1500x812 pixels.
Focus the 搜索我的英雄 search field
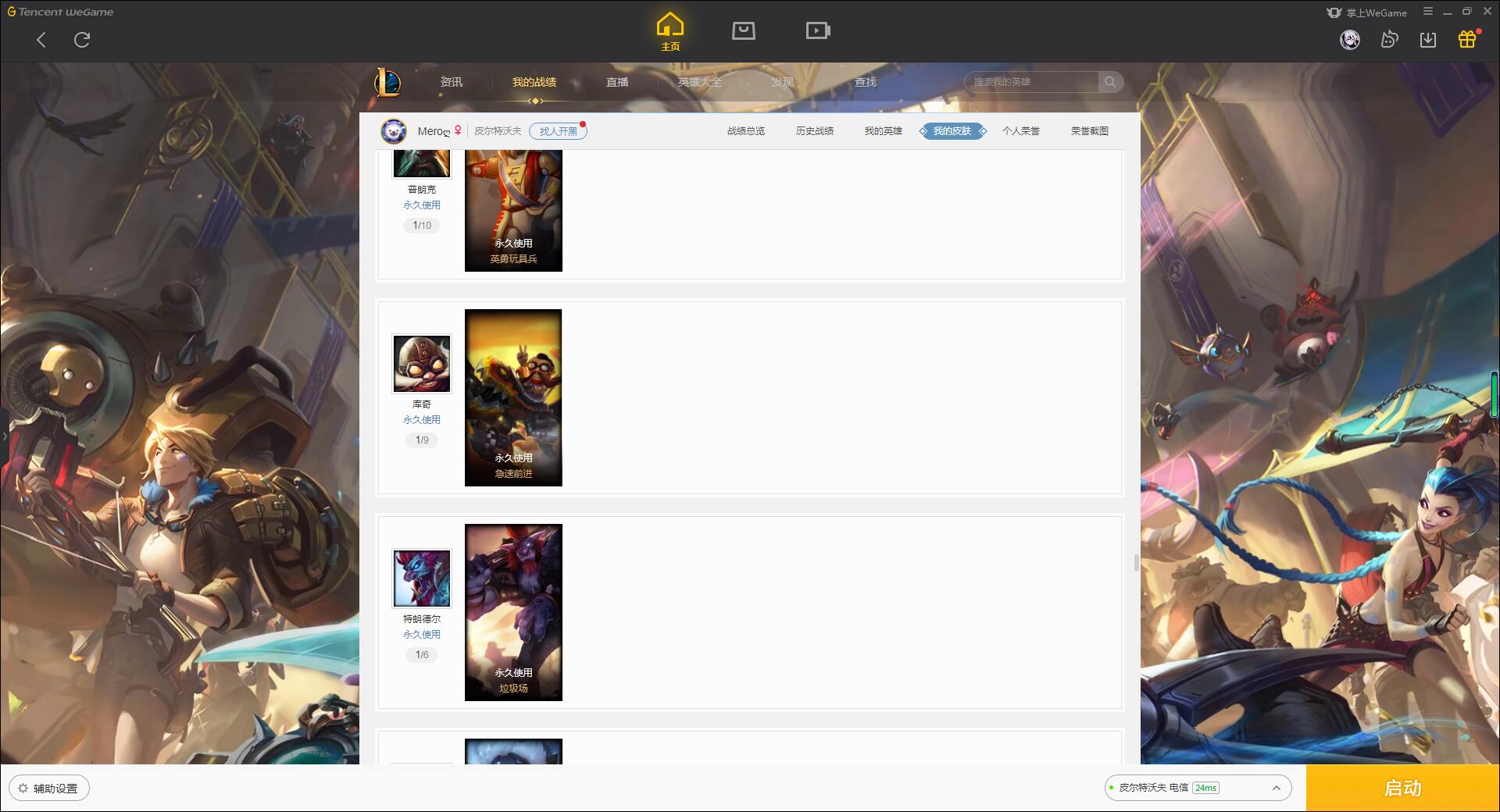click(x=1033, y=82)
